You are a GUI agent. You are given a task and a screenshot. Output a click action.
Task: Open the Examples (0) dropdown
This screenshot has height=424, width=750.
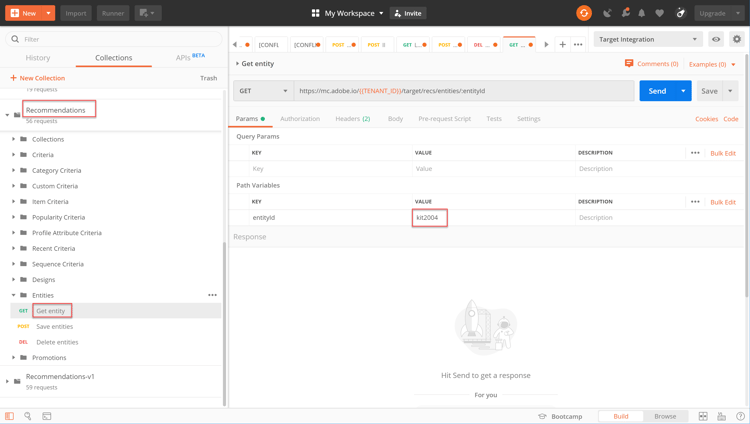(712, 64)
